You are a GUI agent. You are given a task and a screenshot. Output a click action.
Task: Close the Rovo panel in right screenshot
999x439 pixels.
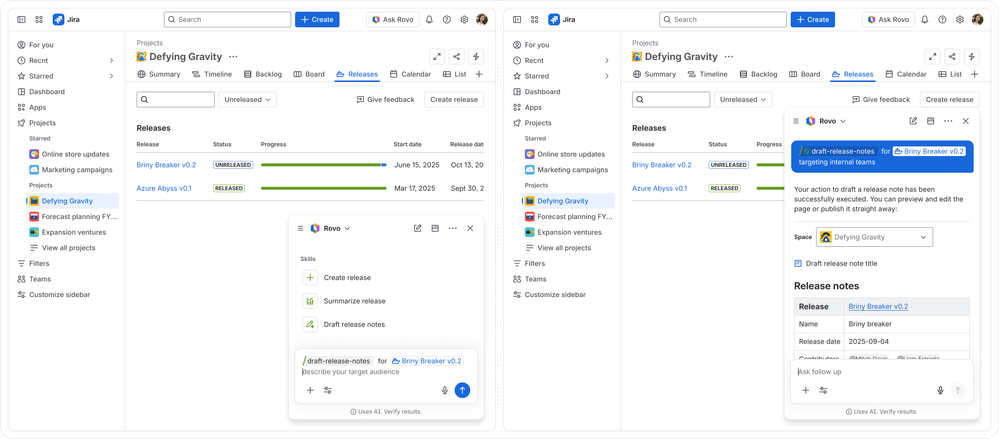tap(966, 121)
